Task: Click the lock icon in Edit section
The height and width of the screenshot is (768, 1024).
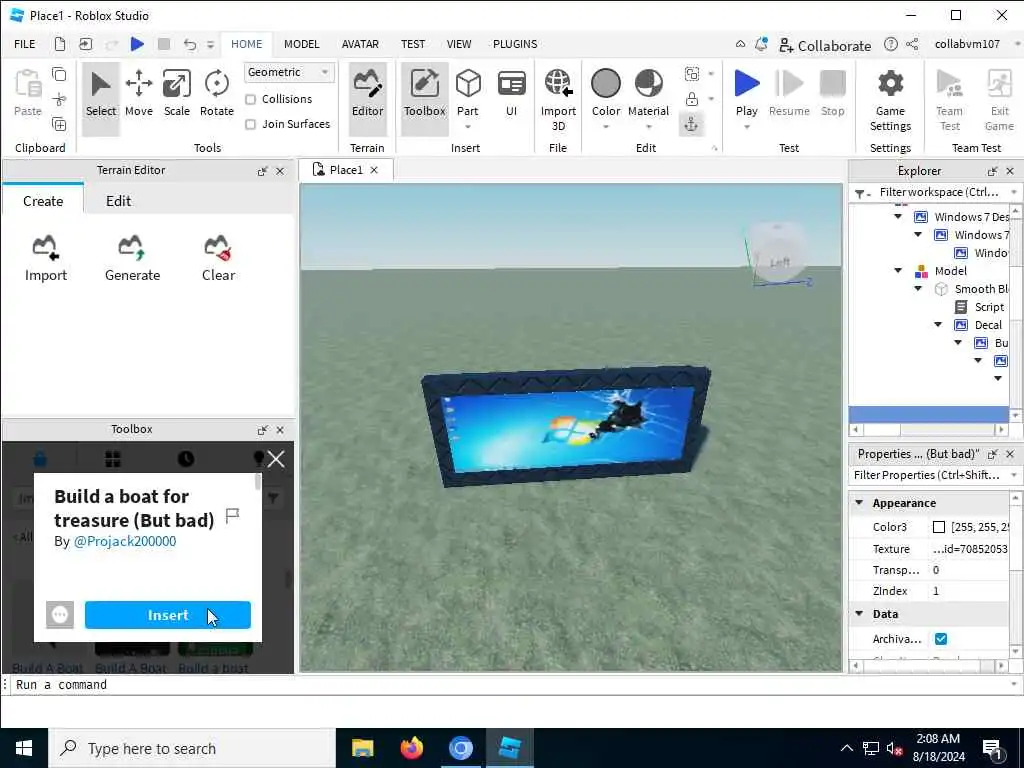Action: pos(692,99)
